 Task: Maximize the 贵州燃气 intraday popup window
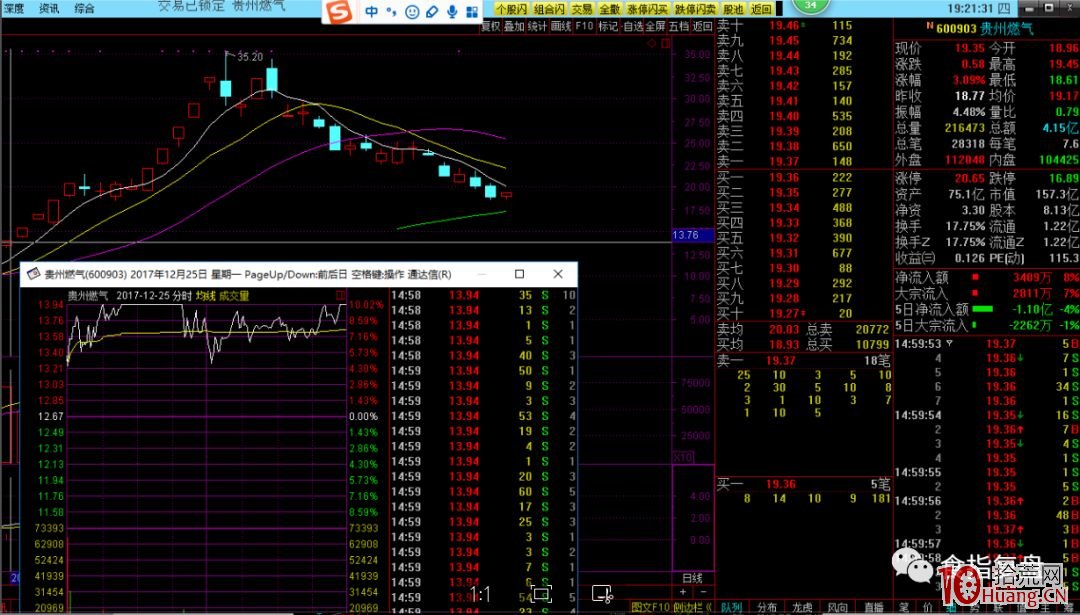(519, 274)
